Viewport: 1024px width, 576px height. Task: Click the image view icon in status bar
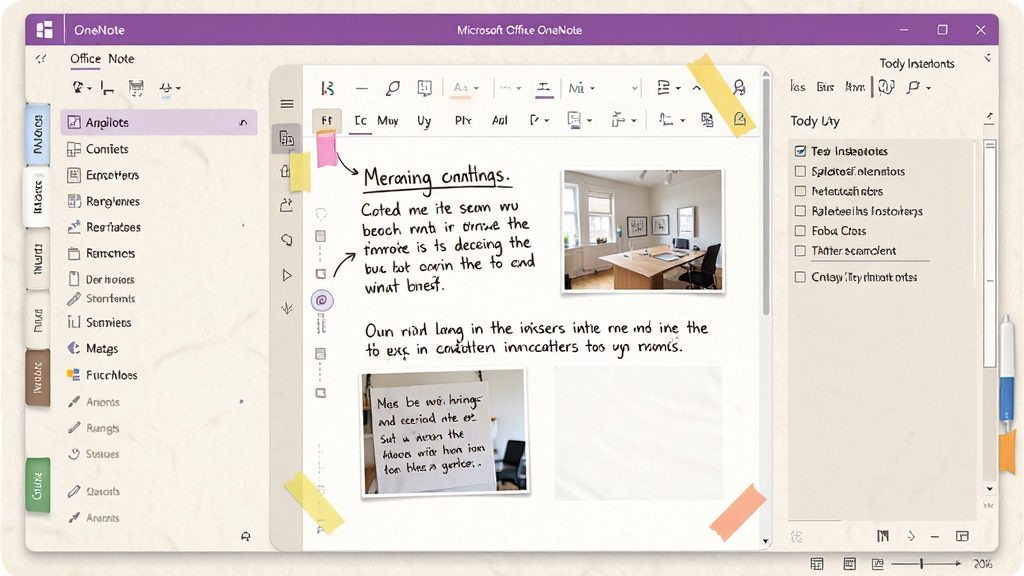click(877, 564)
